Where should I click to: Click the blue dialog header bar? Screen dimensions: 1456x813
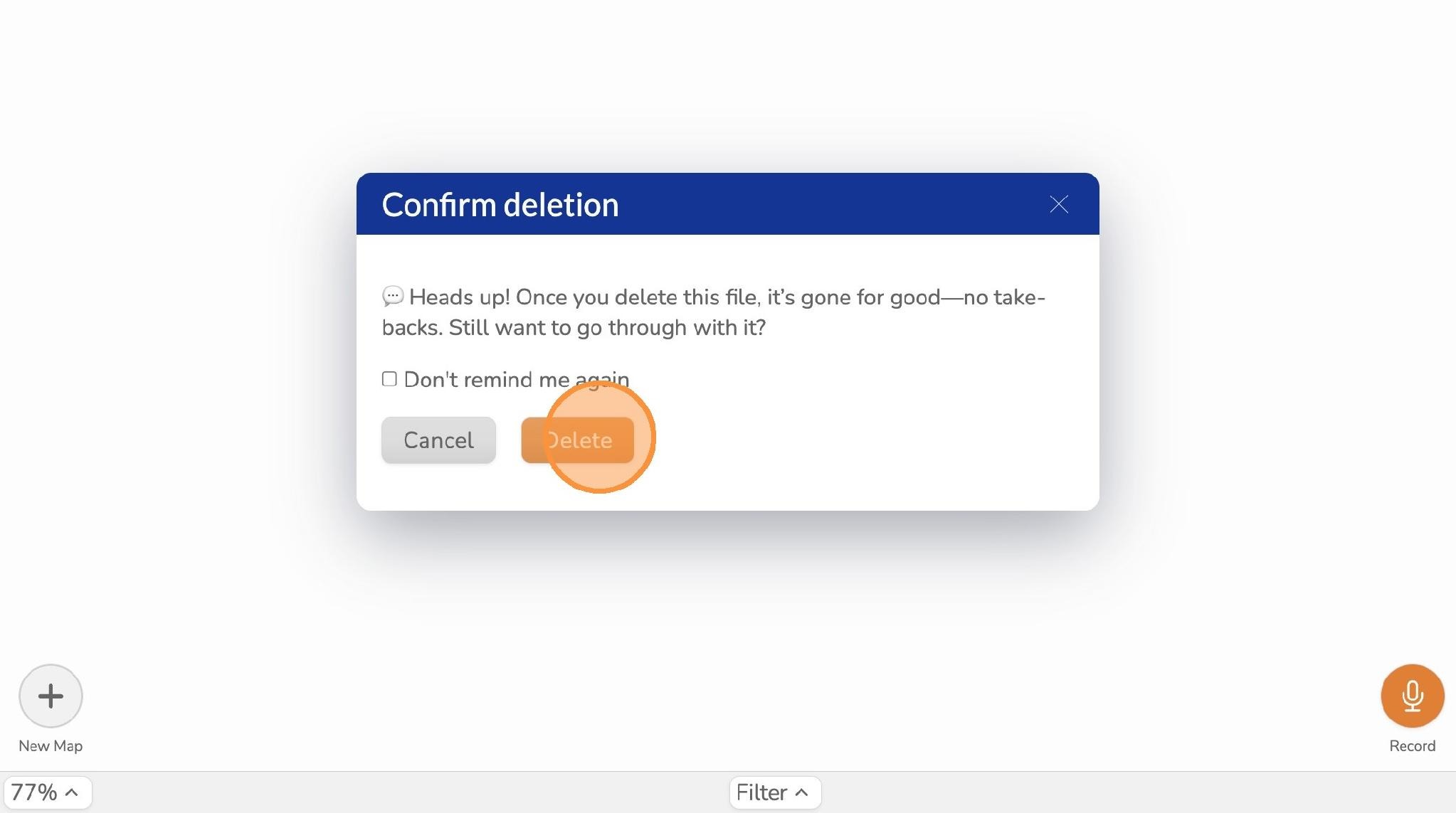[727, 203]
